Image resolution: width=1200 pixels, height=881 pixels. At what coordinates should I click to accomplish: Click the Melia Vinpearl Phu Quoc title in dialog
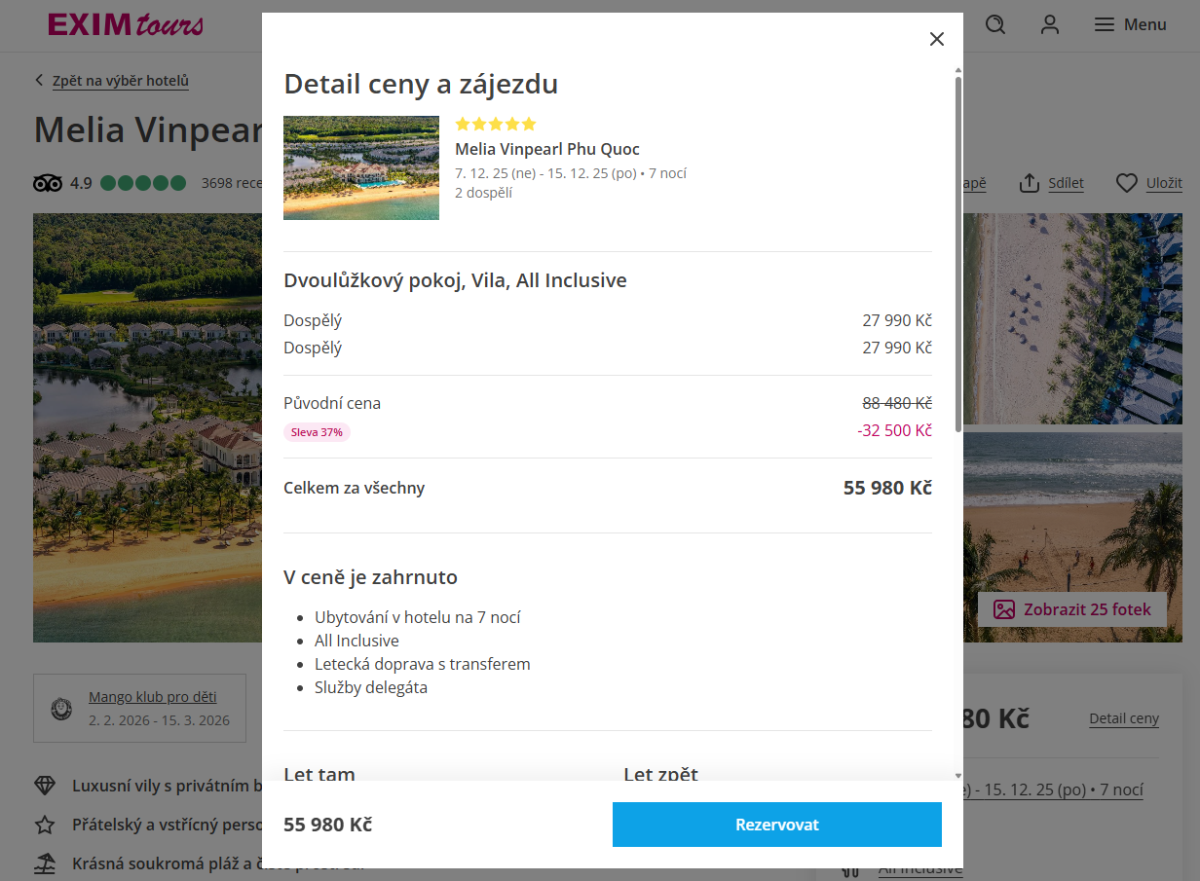coord(547,149)
